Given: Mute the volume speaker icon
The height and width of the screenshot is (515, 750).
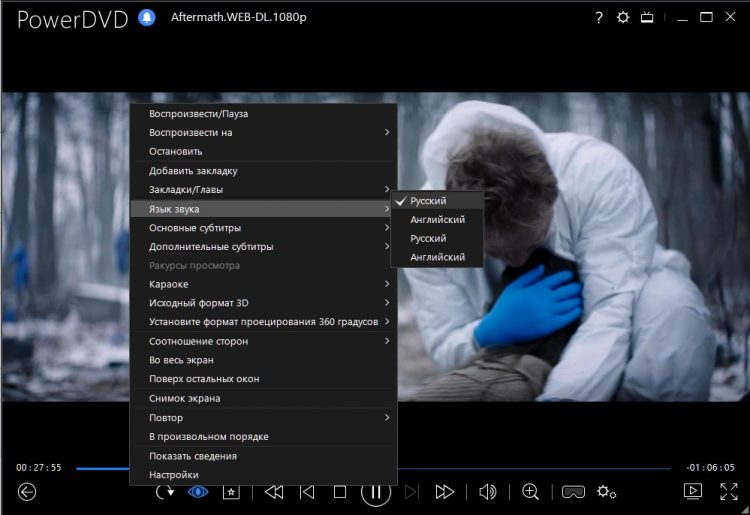Looking at the screenshot, I should point(487,491).
